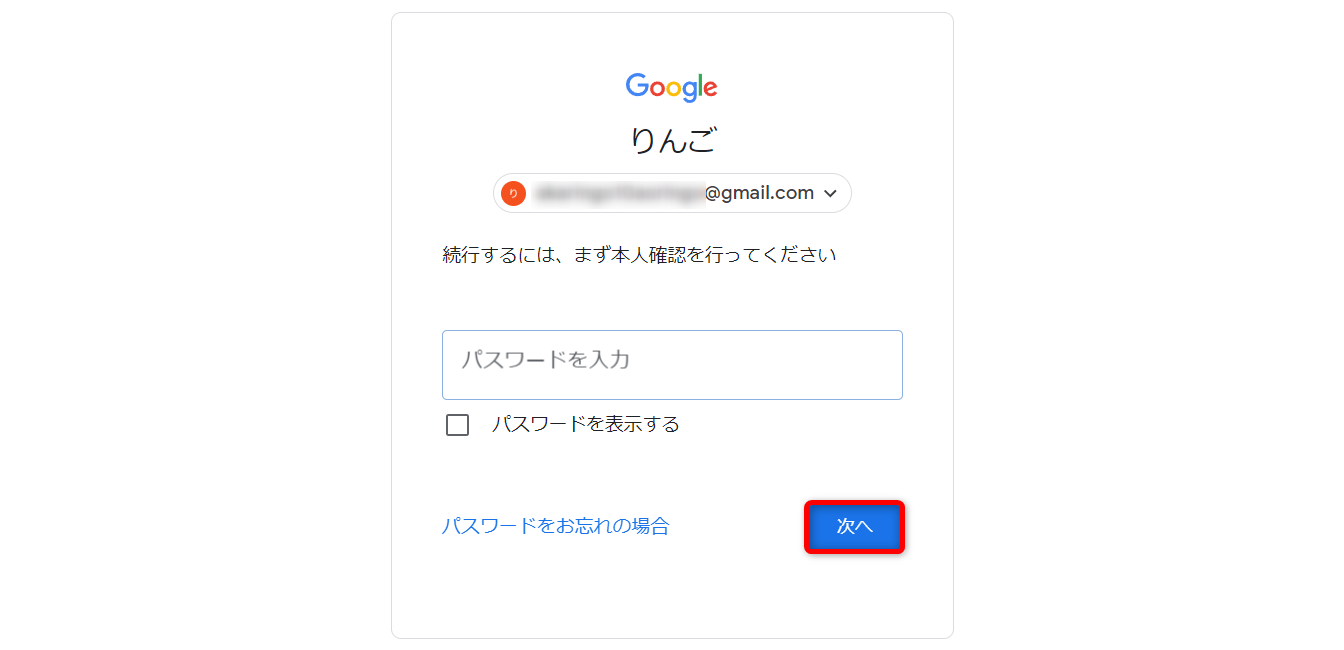1344x650 pixels.
Task: Click the green letter l in Google logo
Action: [700, 86]
